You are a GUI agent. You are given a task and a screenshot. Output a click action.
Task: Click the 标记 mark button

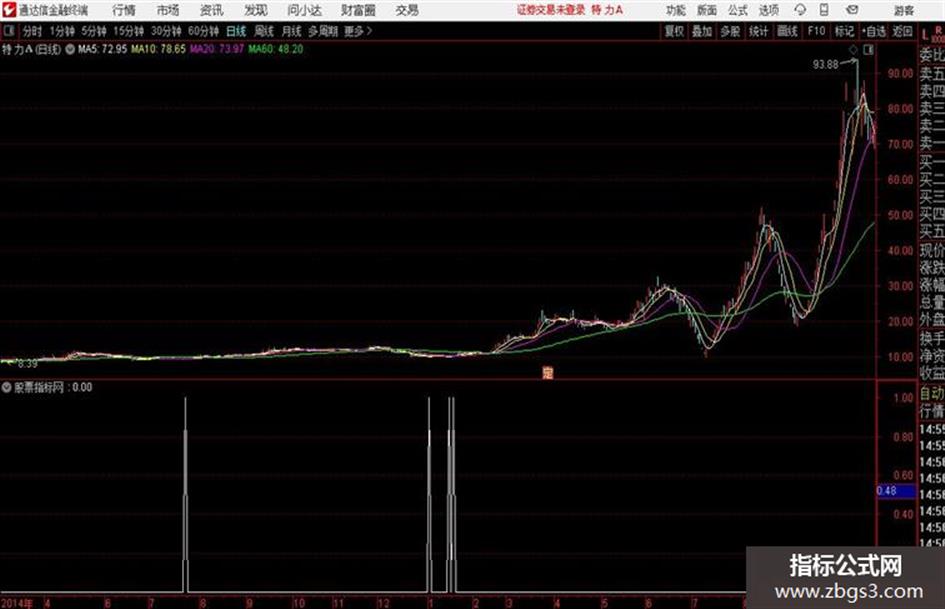point(844,31)
